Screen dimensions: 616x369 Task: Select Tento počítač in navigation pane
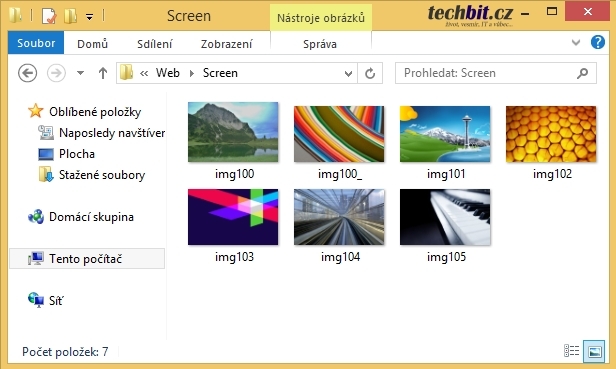coord(87,259)
